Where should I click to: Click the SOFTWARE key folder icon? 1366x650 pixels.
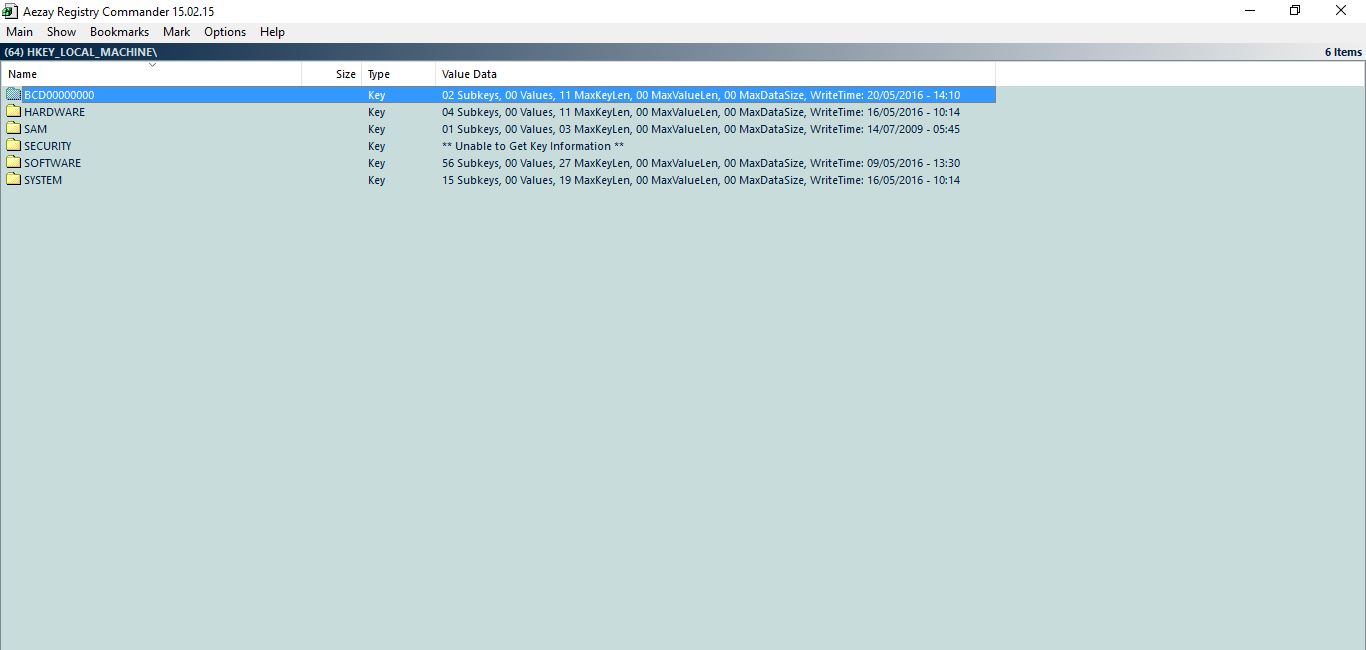pos(13,162)
